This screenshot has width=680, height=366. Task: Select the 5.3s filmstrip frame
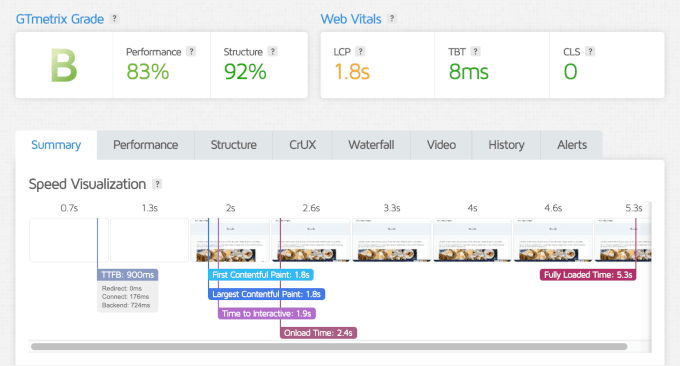pyautogui.click(x=623, y=240)
